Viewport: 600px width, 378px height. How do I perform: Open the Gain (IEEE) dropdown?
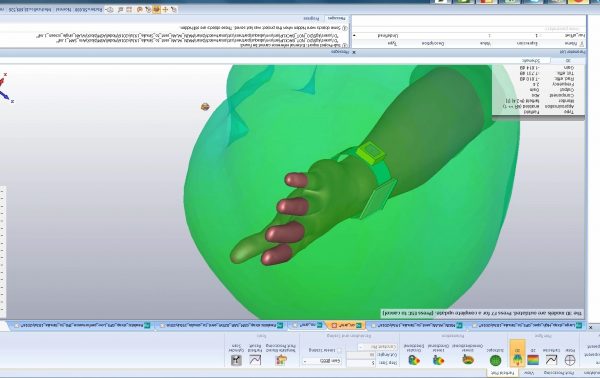click(322, 361)
